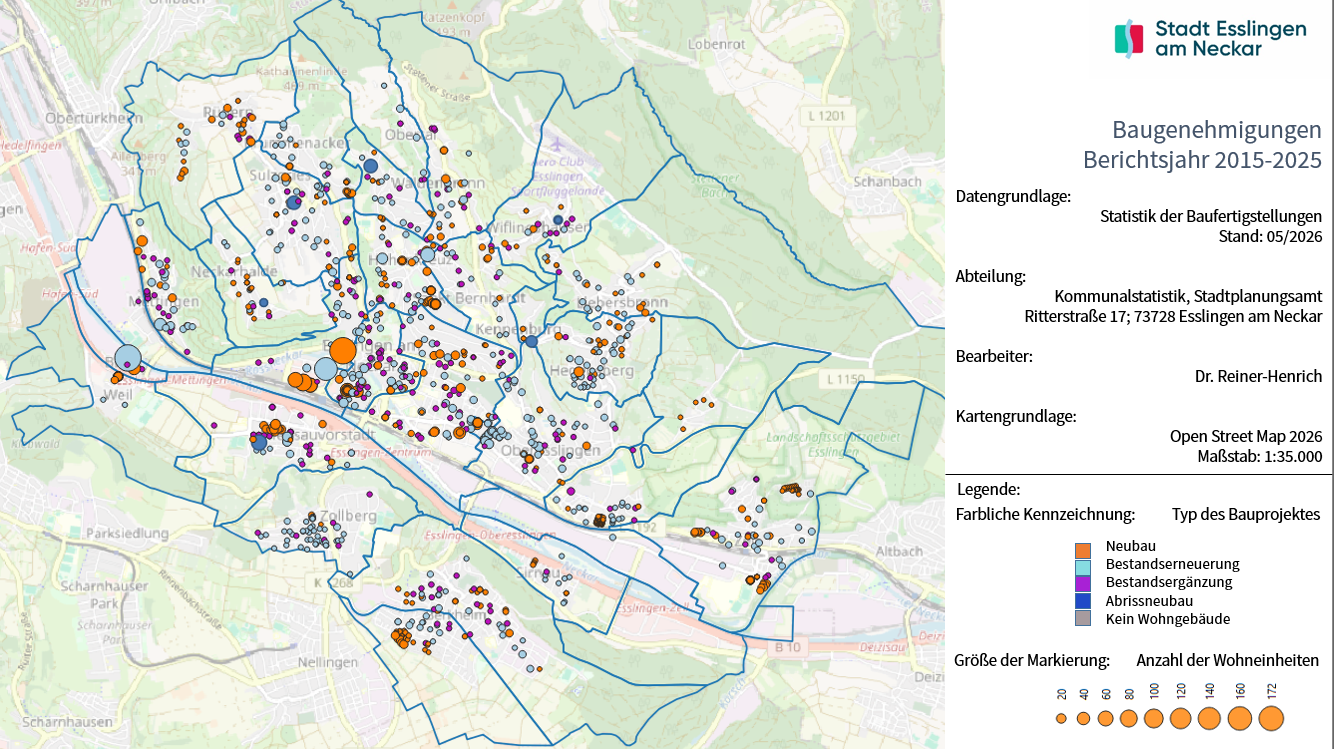Click the orange Neubau legend swatch
Screen dimensions: 1334x749
pos(1082,549)
